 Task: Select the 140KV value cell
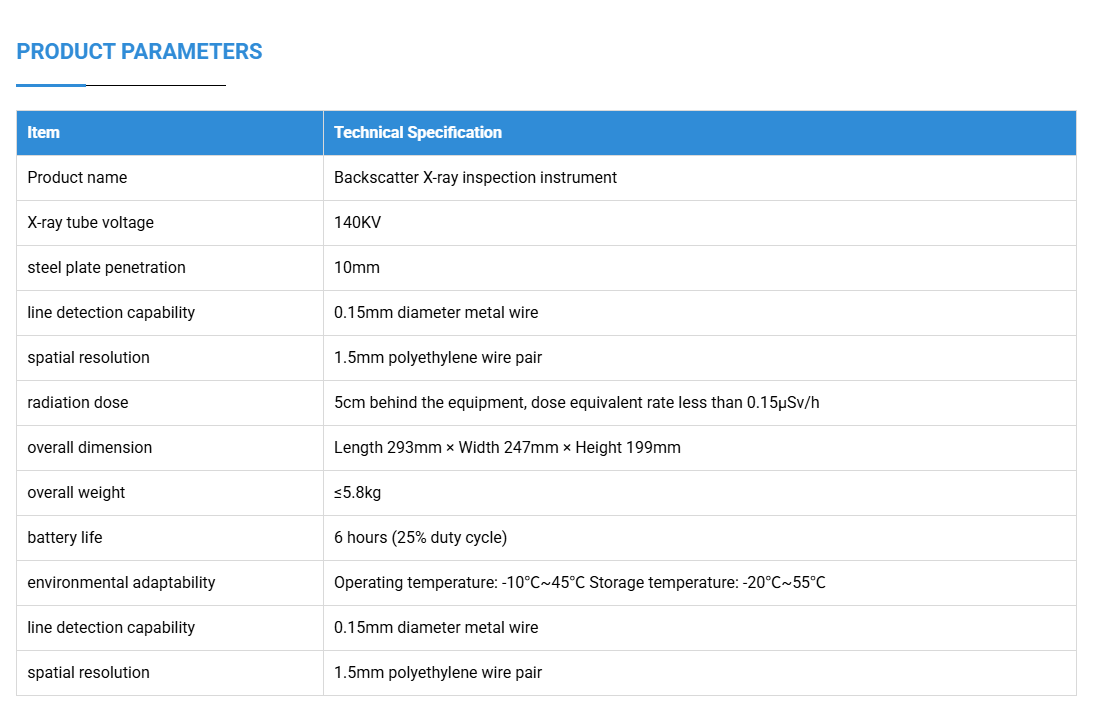coord(358,223)
